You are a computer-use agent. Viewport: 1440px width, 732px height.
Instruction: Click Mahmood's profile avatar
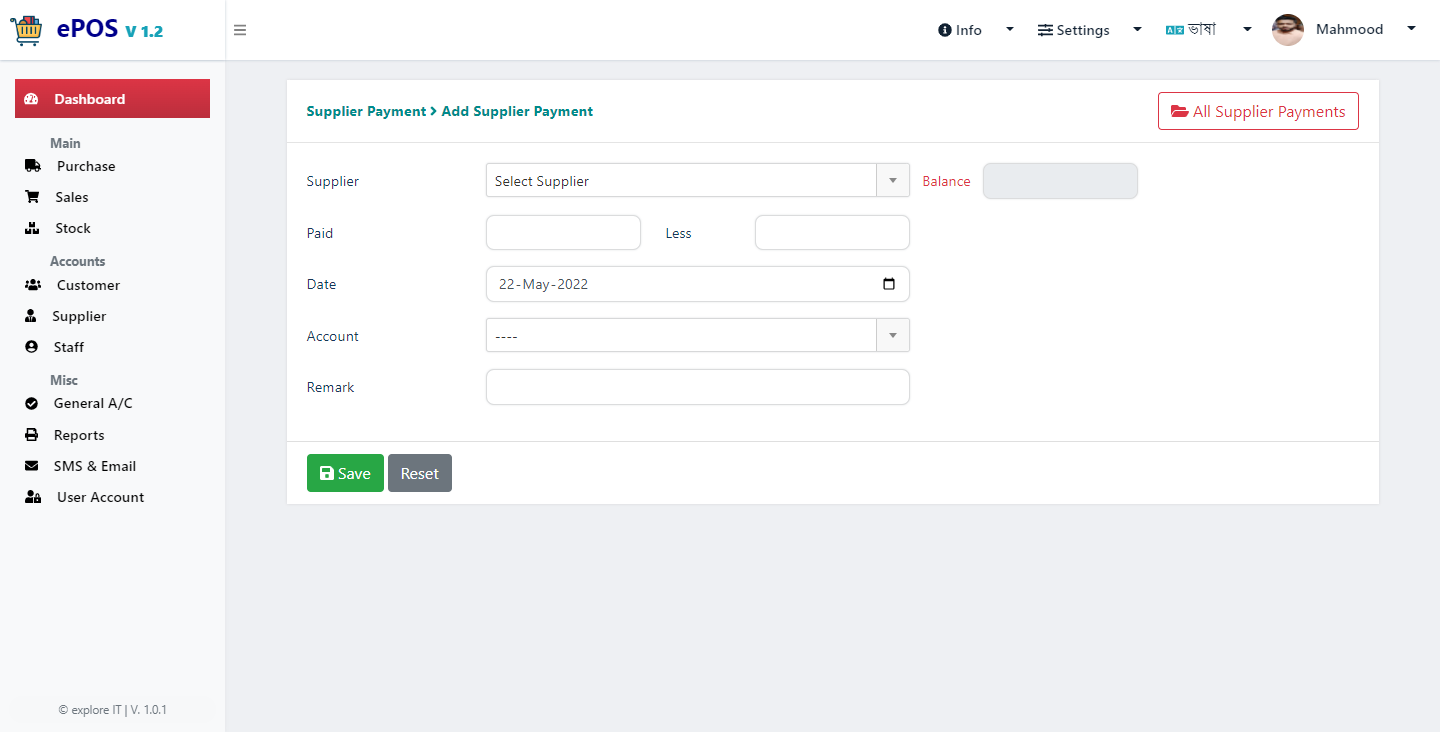(x=1288, y=30)
